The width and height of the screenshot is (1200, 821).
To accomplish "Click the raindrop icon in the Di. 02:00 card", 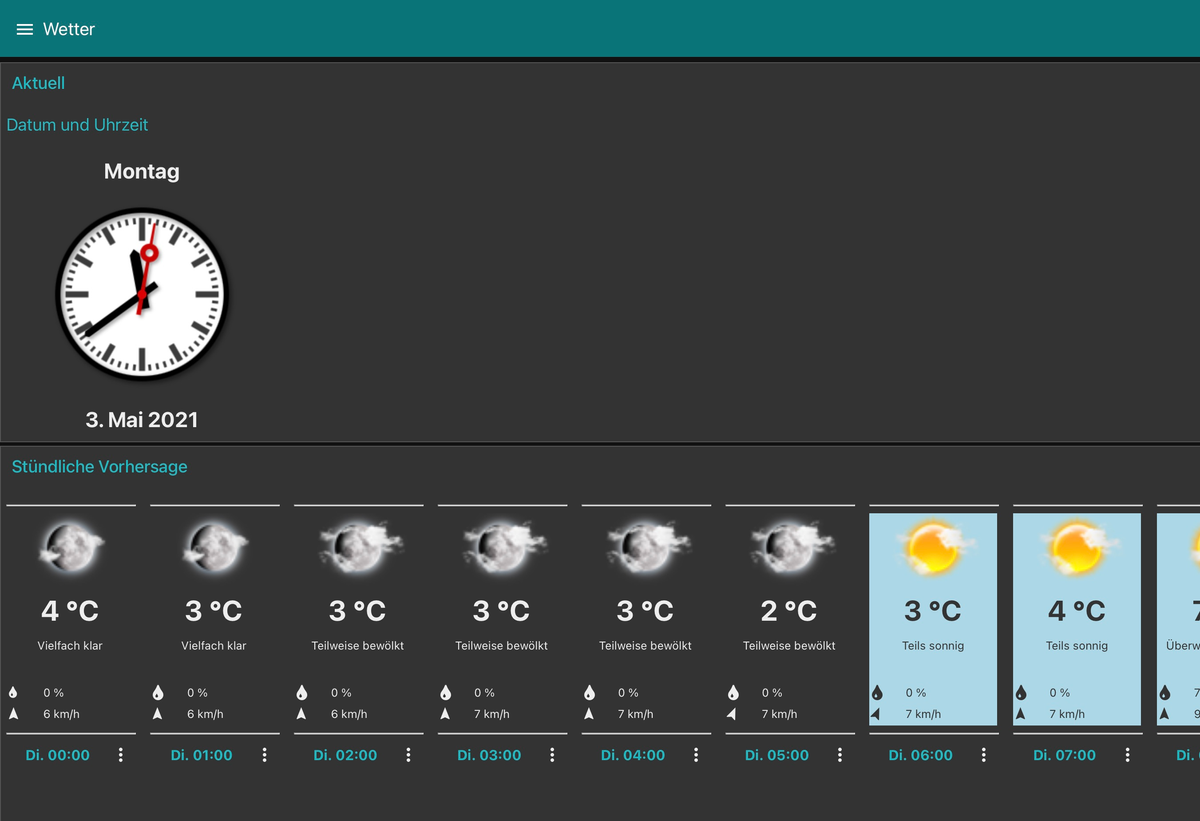I will click(301, 692).
